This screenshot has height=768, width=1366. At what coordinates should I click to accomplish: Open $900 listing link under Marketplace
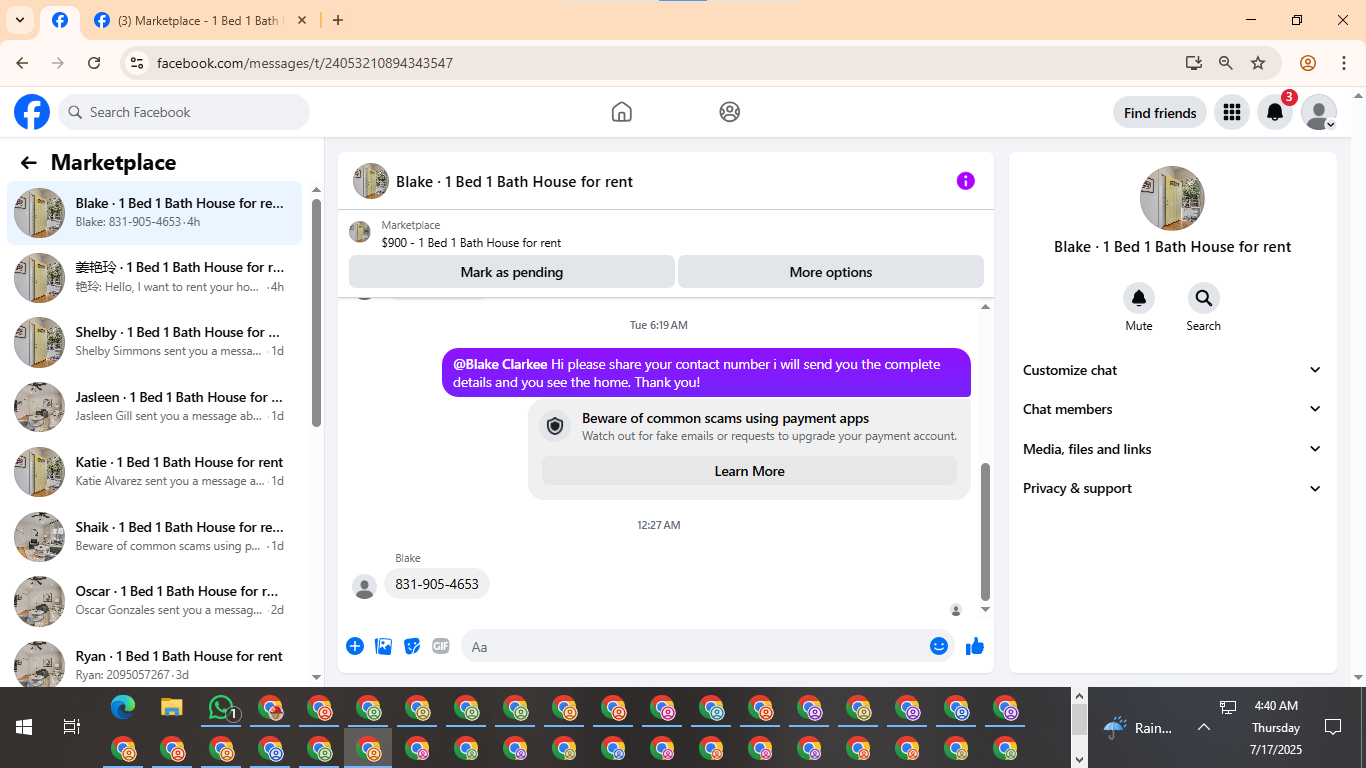click(x=471, y=243)
